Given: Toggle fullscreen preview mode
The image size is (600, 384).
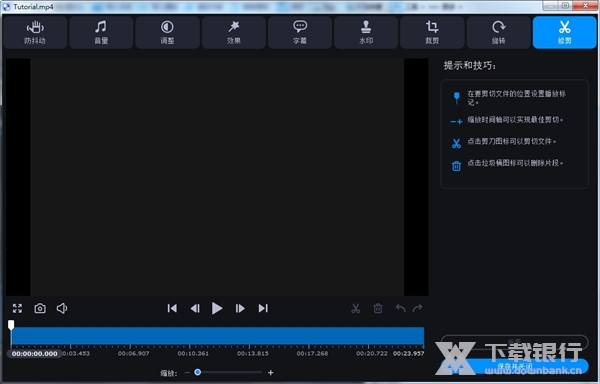Looking at the screenshot, I should [17, 308].
